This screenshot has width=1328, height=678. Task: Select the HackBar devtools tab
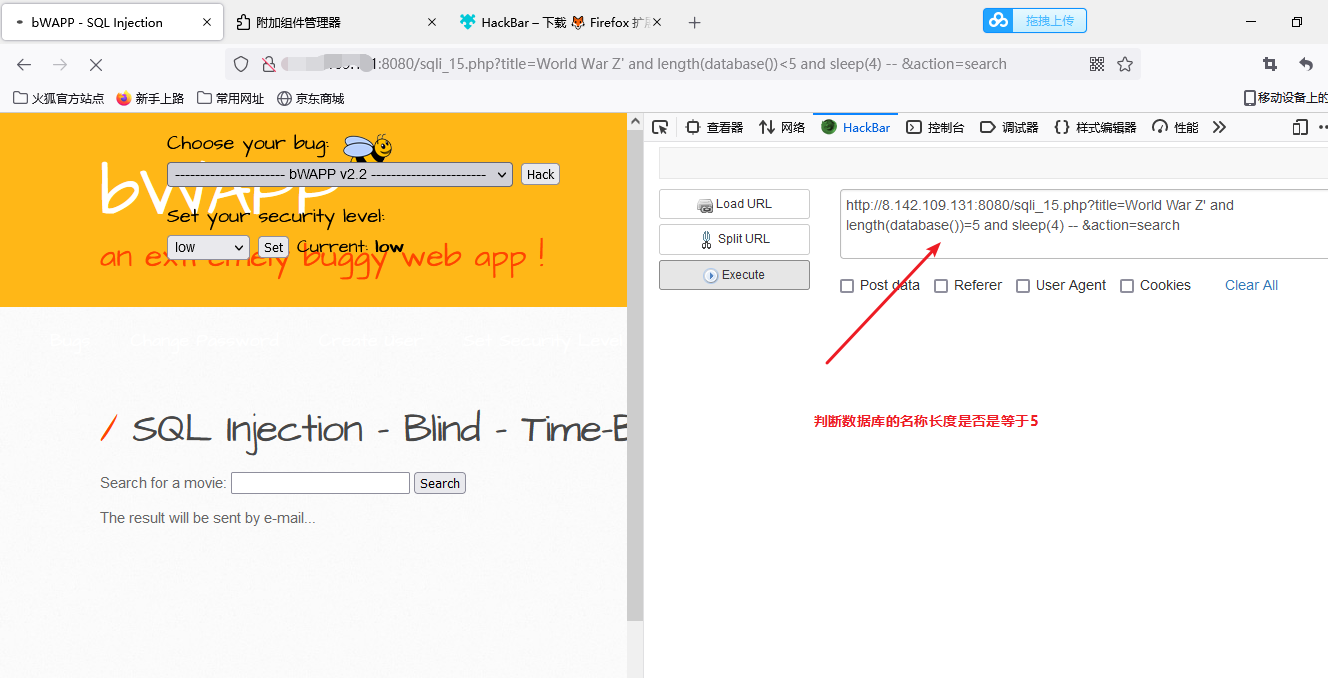855,127
